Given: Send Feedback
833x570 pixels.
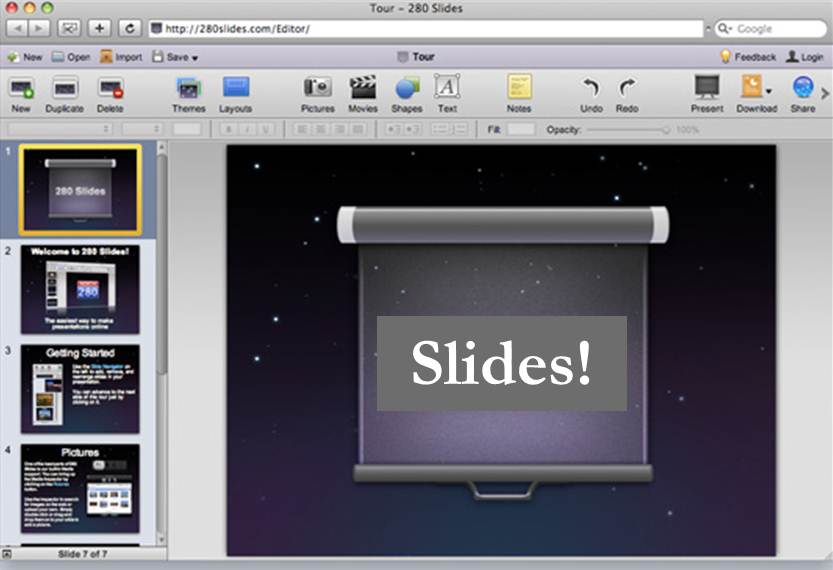Looking at the screenshot, I should click(748, 56).
